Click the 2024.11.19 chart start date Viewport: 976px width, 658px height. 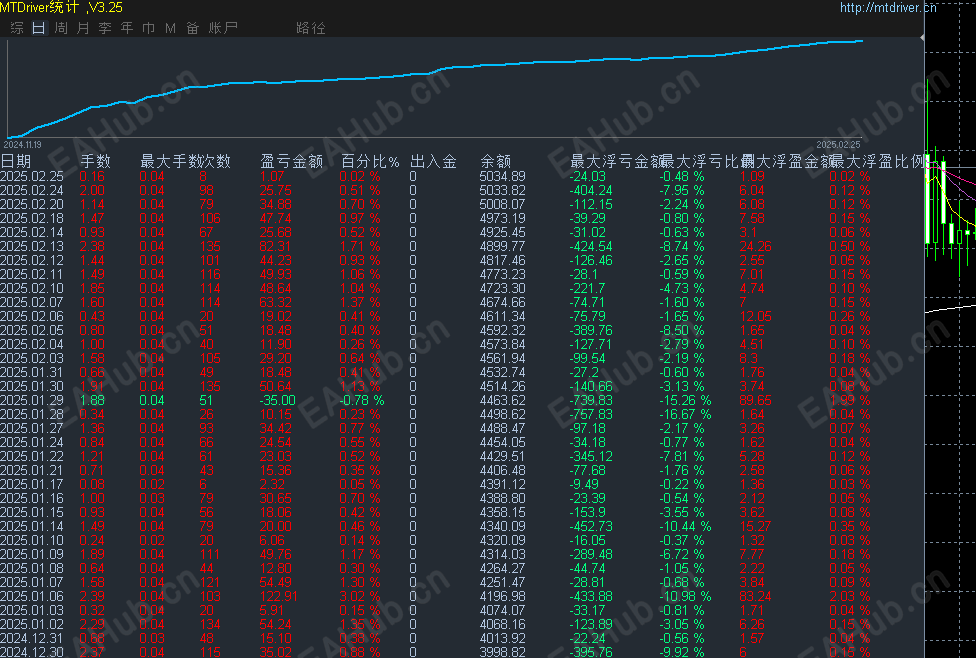pyautogui.click(x=22, y=144)
